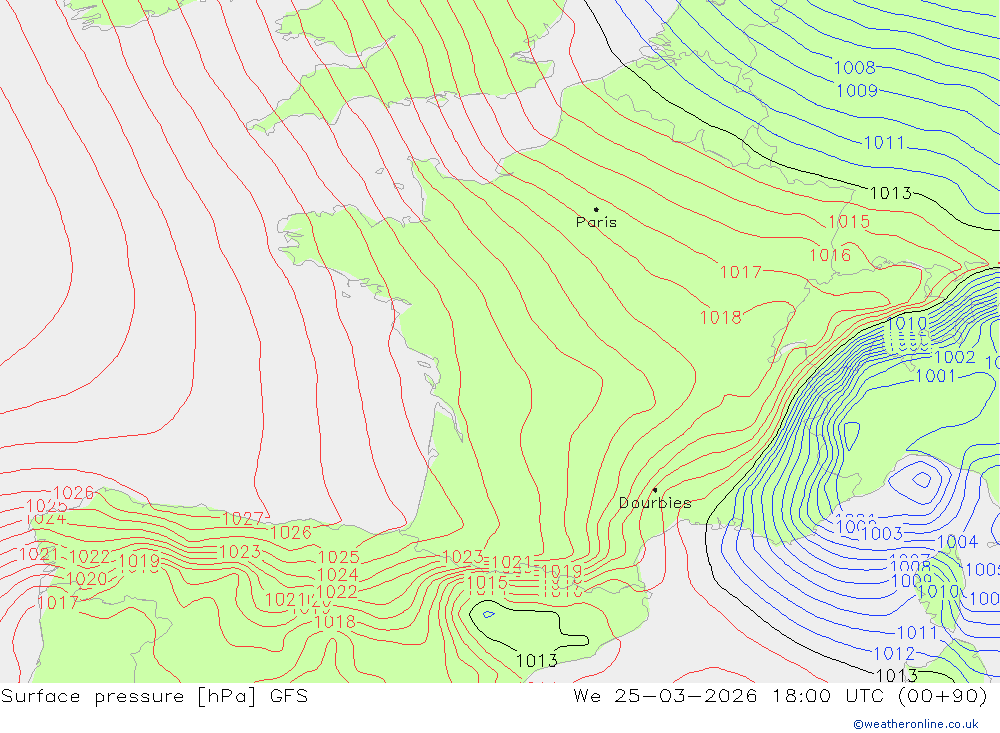This screenshot has height=733, width=1000.
Task: Click the blue 1004 isobar label
Action: (957, 542)
